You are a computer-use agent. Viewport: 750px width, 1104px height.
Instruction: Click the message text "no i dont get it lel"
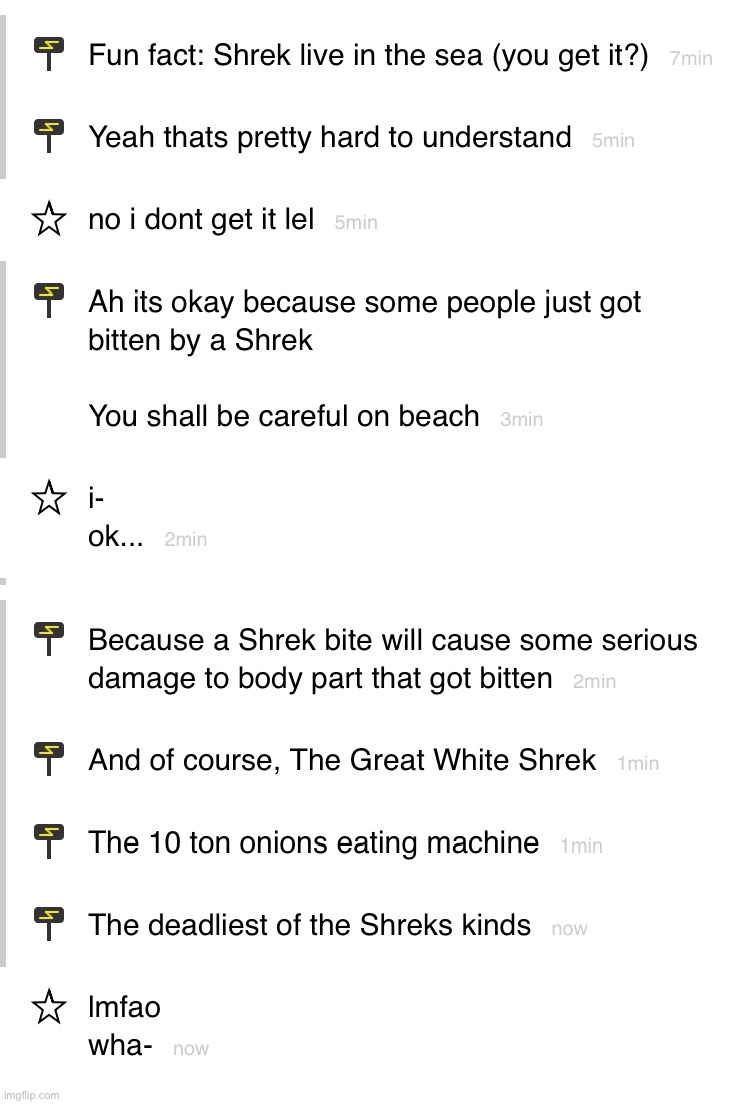click(201, 219)
